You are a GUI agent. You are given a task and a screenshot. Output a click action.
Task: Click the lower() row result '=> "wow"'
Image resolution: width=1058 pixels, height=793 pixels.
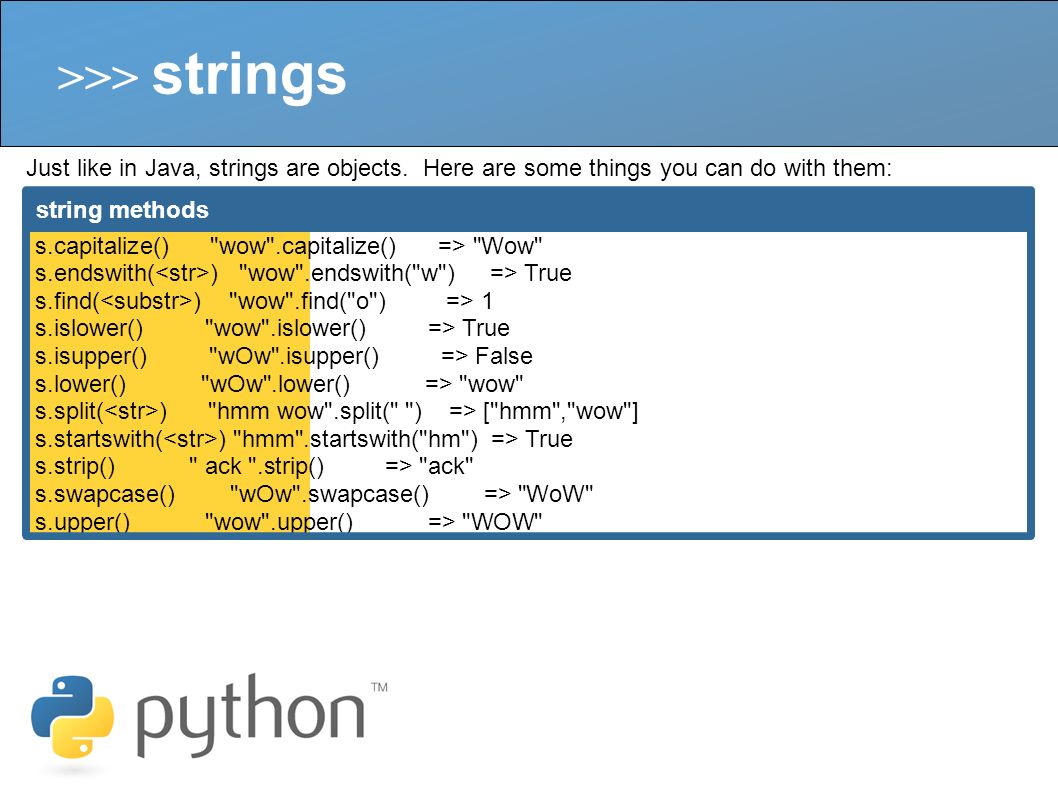click(x=474, y=384)
